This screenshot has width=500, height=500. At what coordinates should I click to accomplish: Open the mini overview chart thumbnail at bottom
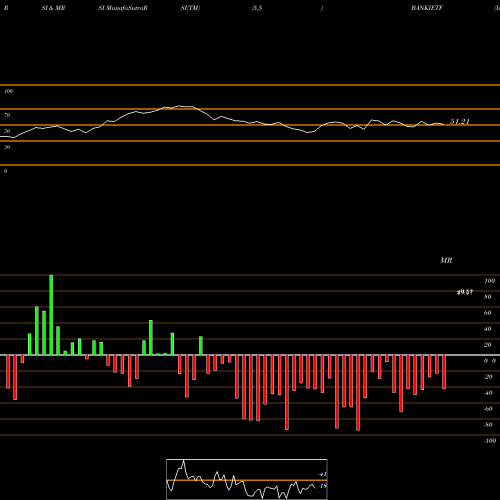247,479
